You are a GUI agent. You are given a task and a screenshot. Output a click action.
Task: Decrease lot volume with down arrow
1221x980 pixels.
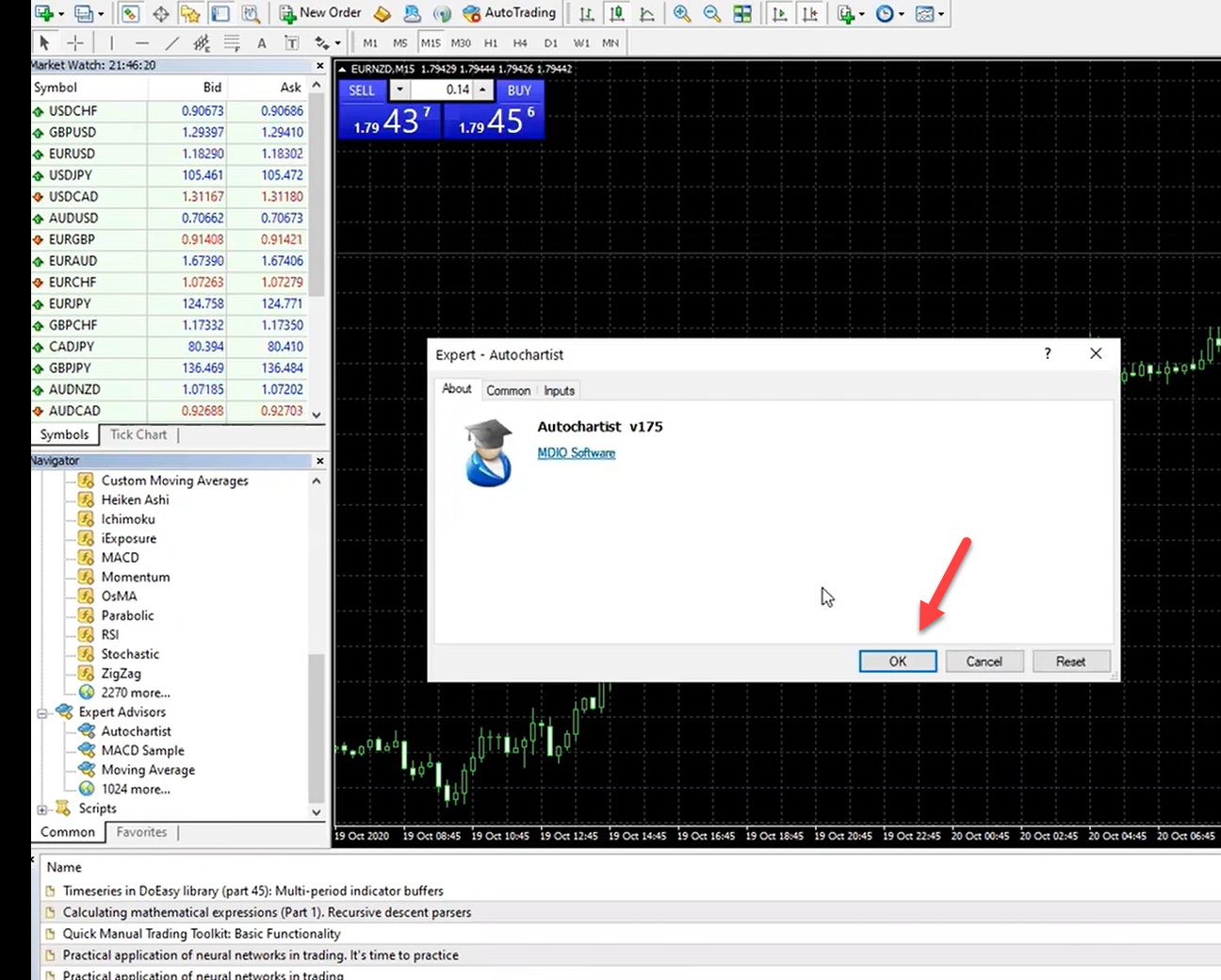pyautogui.click(x=399, y=90)
